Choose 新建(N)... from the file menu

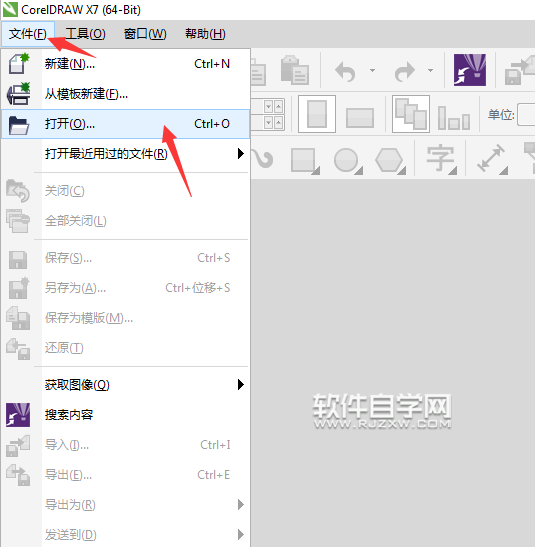126,64
